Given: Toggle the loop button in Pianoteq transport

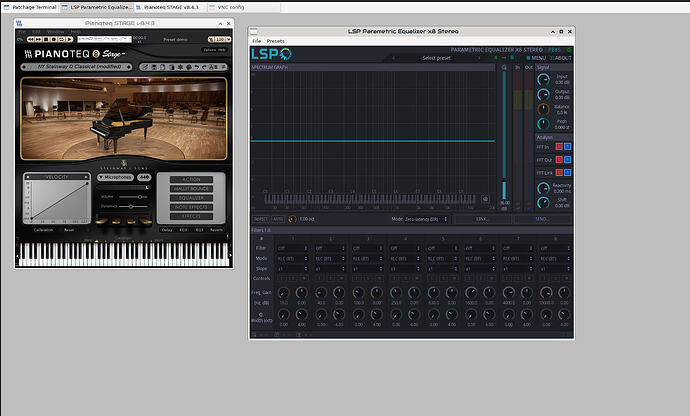Looking at the screenshot, I should click(x=61, y=39).
